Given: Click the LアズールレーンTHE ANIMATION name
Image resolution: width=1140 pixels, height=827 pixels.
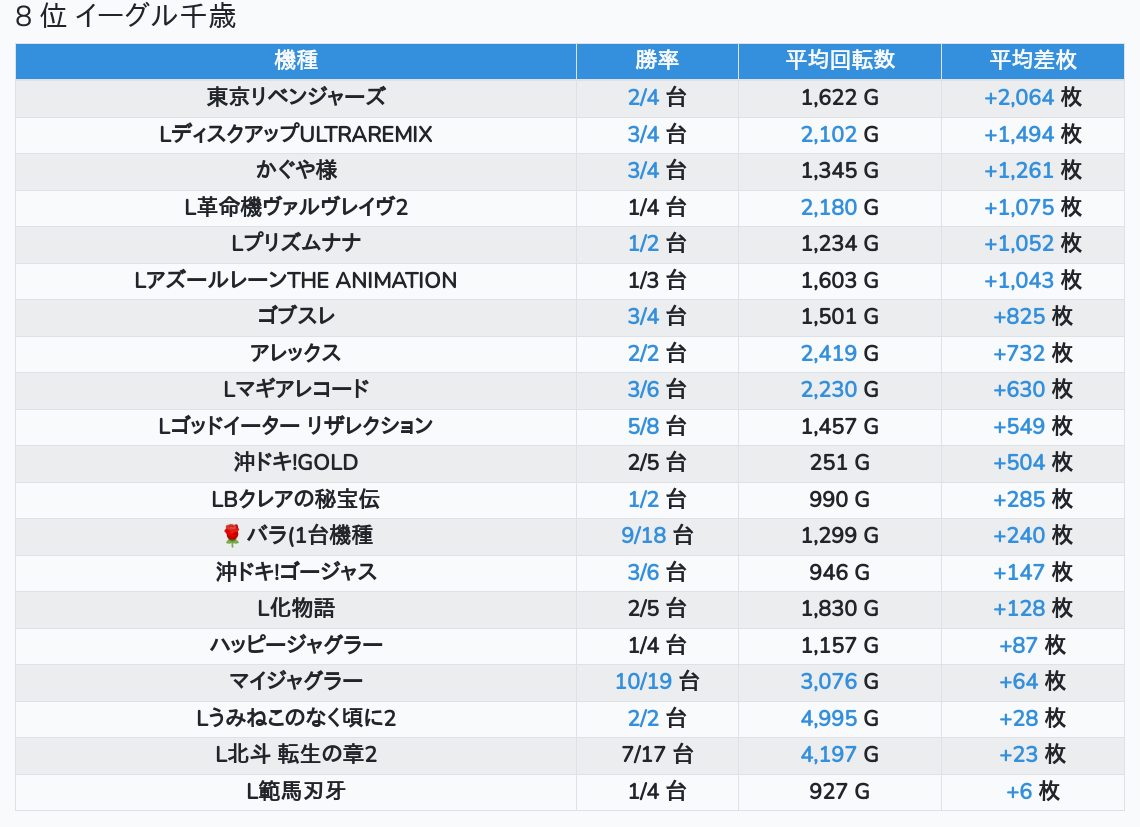Looking at the screenshot, I should click(296, 280).
